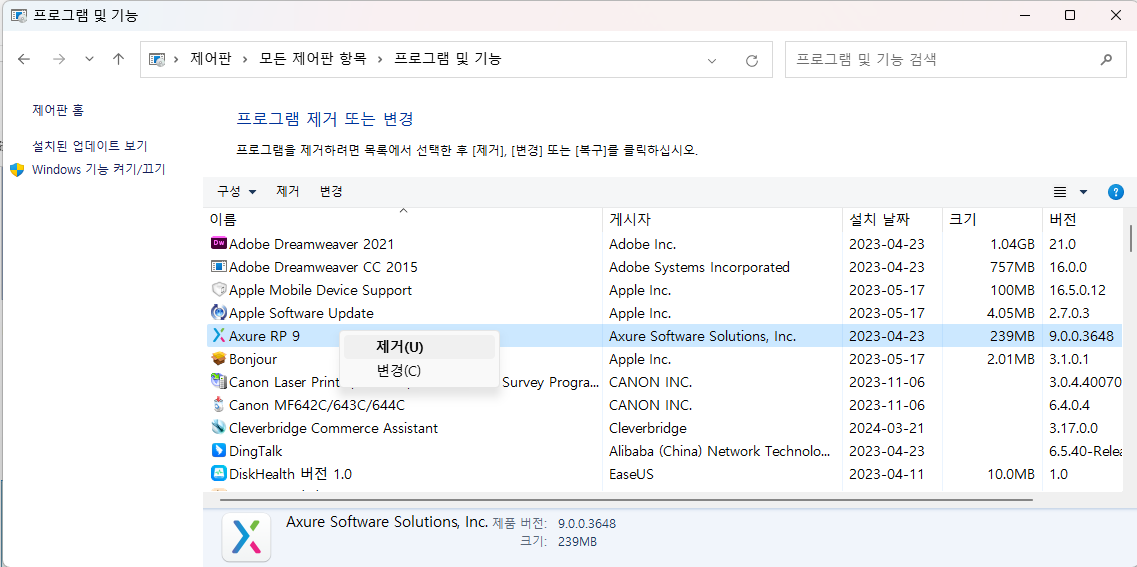The image size is (1137, 567).
Task: Select the Canon MF642C/643C/644C row
Action: click(x=663, y=405)
